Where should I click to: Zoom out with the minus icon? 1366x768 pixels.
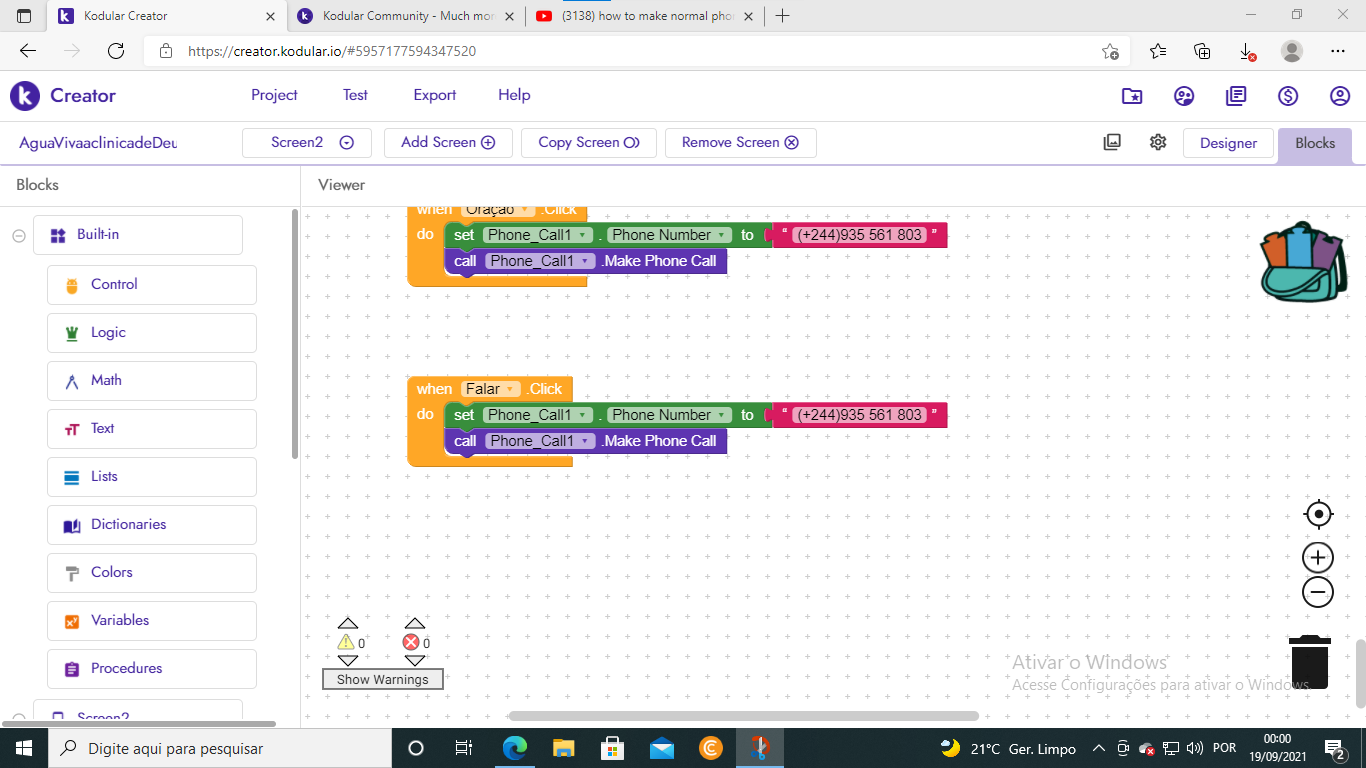coord(1318,592)
